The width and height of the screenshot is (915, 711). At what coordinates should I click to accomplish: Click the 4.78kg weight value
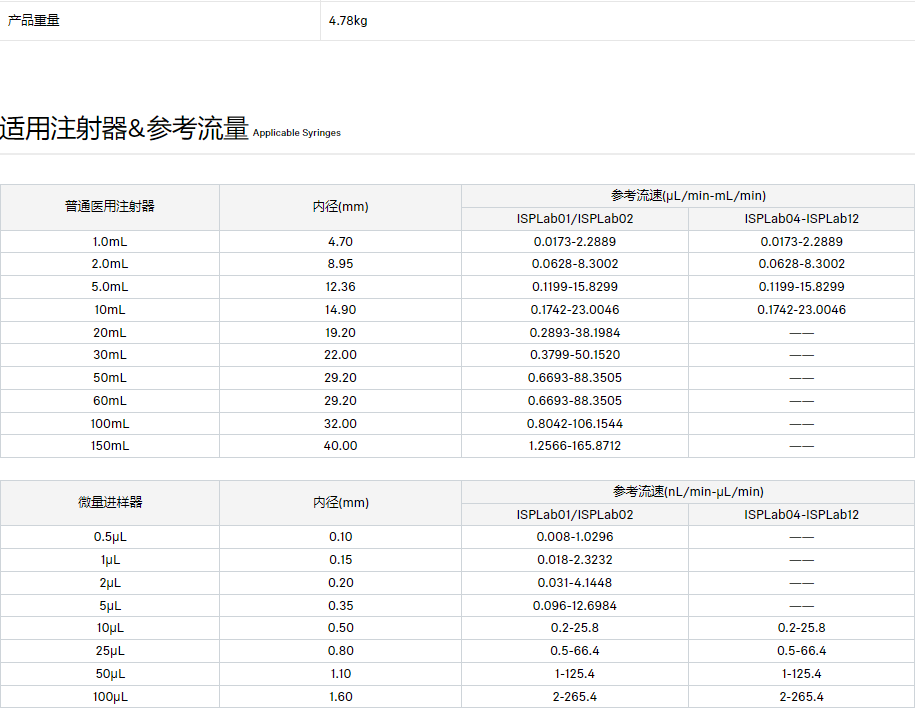[348, 20]
